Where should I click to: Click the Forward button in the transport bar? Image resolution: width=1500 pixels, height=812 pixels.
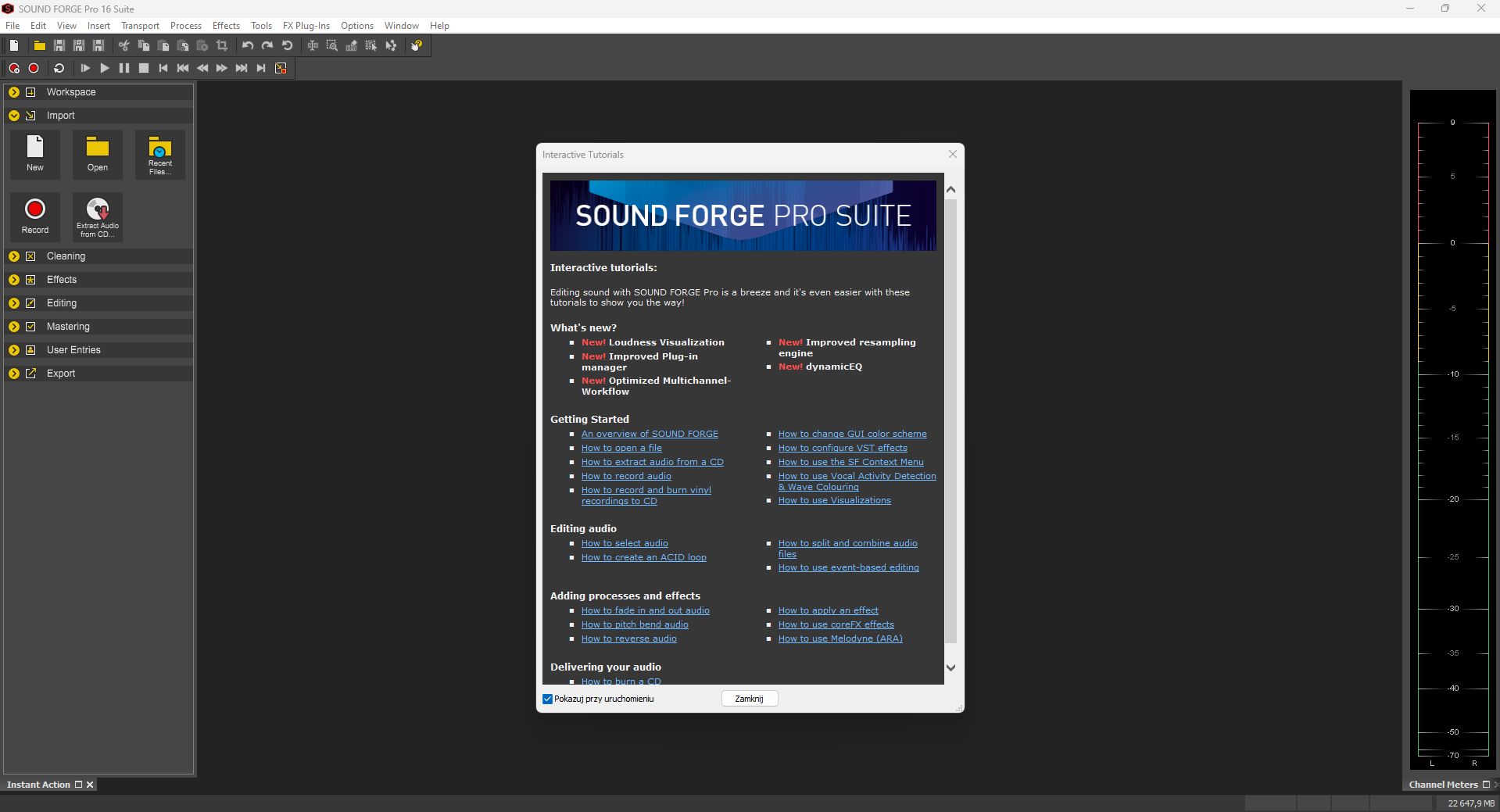[x=222, y=68]
